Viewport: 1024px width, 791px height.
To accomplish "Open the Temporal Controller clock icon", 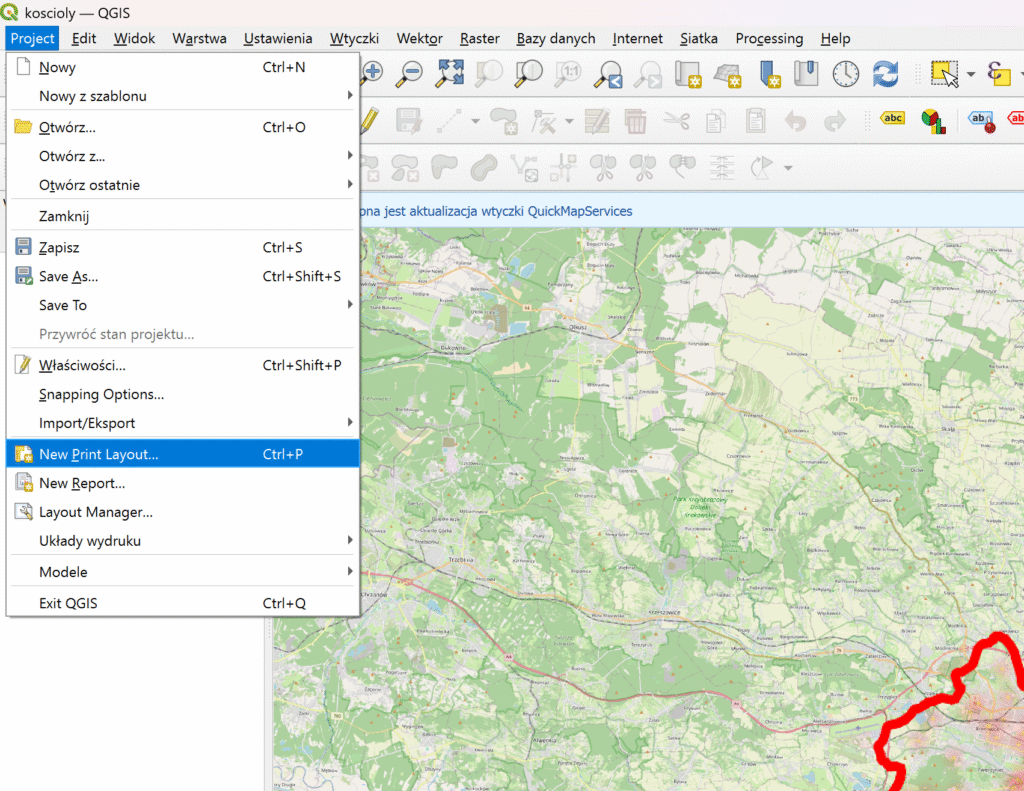I will 846,73.
